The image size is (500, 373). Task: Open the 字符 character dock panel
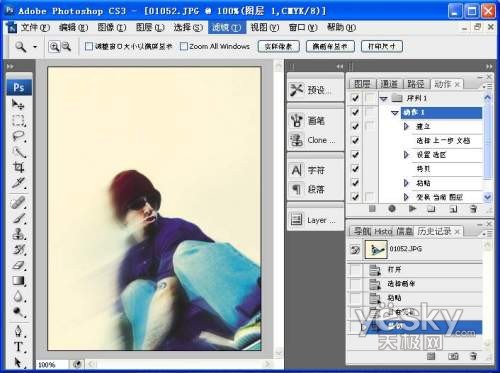315,170
